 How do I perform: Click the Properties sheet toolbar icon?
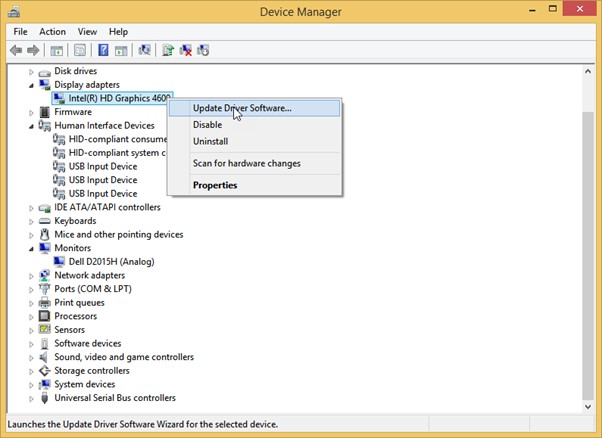coord(80,50)
